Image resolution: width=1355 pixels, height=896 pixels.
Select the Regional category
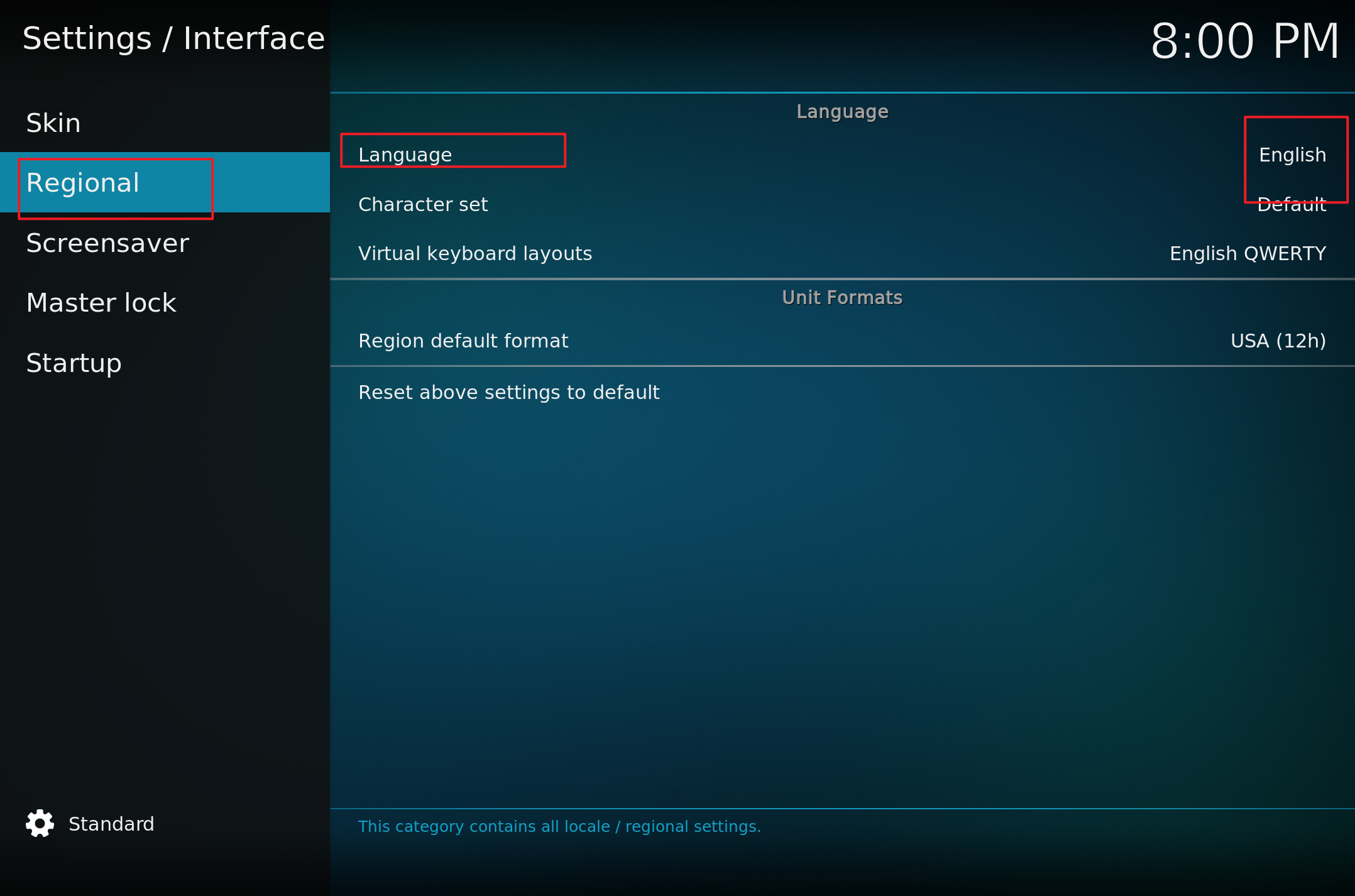click(x=165, y=182)
